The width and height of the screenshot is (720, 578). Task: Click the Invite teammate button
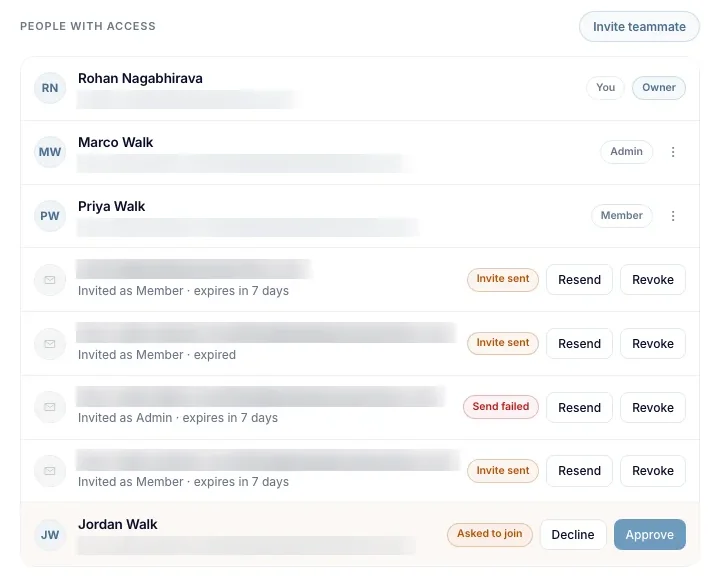click(x=639, y=27)
